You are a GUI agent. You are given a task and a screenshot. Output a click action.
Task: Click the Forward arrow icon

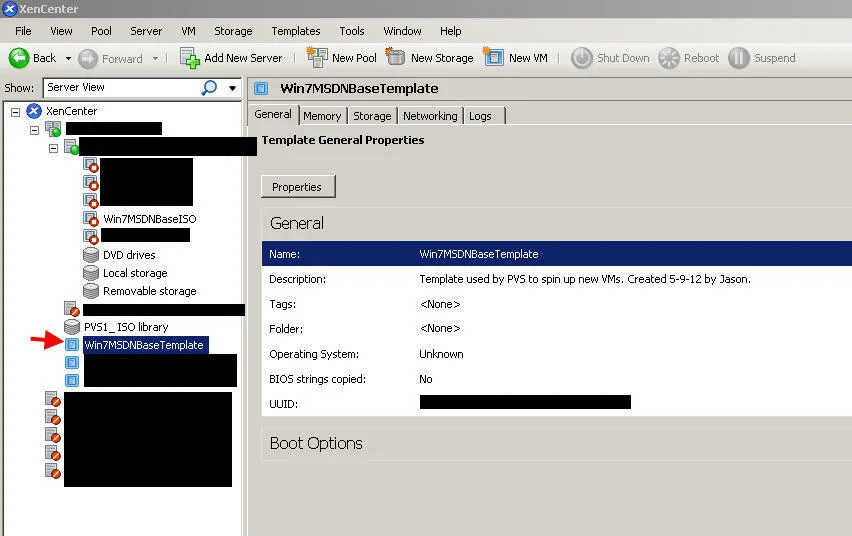(87, 59)
